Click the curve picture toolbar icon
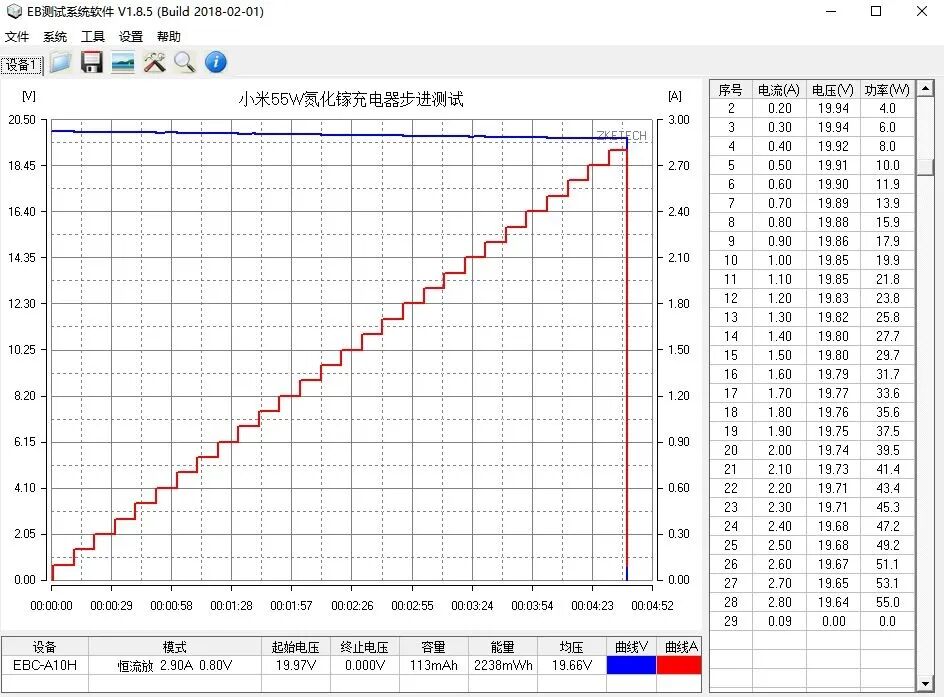 pos(123,63)
